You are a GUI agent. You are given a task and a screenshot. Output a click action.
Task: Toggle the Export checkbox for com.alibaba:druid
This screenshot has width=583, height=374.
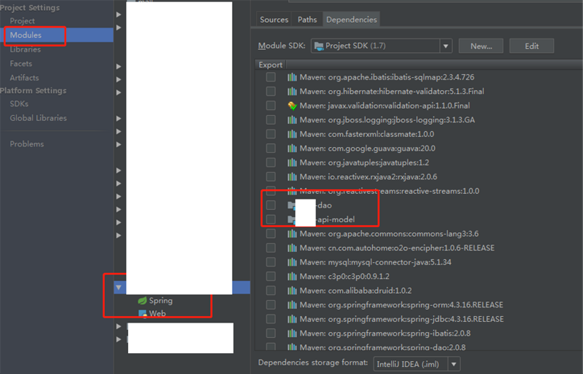(271, 290)
